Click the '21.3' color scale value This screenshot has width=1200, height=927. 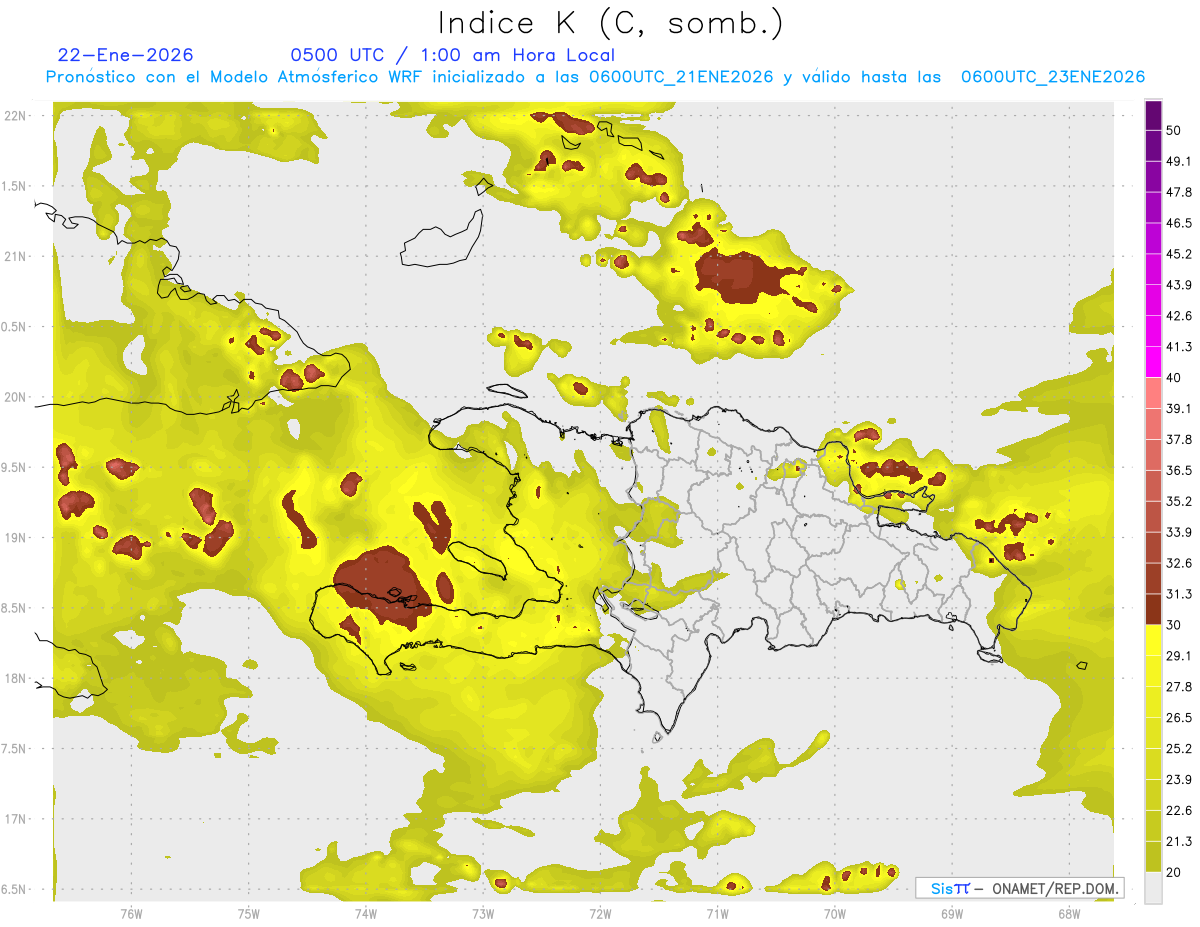pos(1179,842)
